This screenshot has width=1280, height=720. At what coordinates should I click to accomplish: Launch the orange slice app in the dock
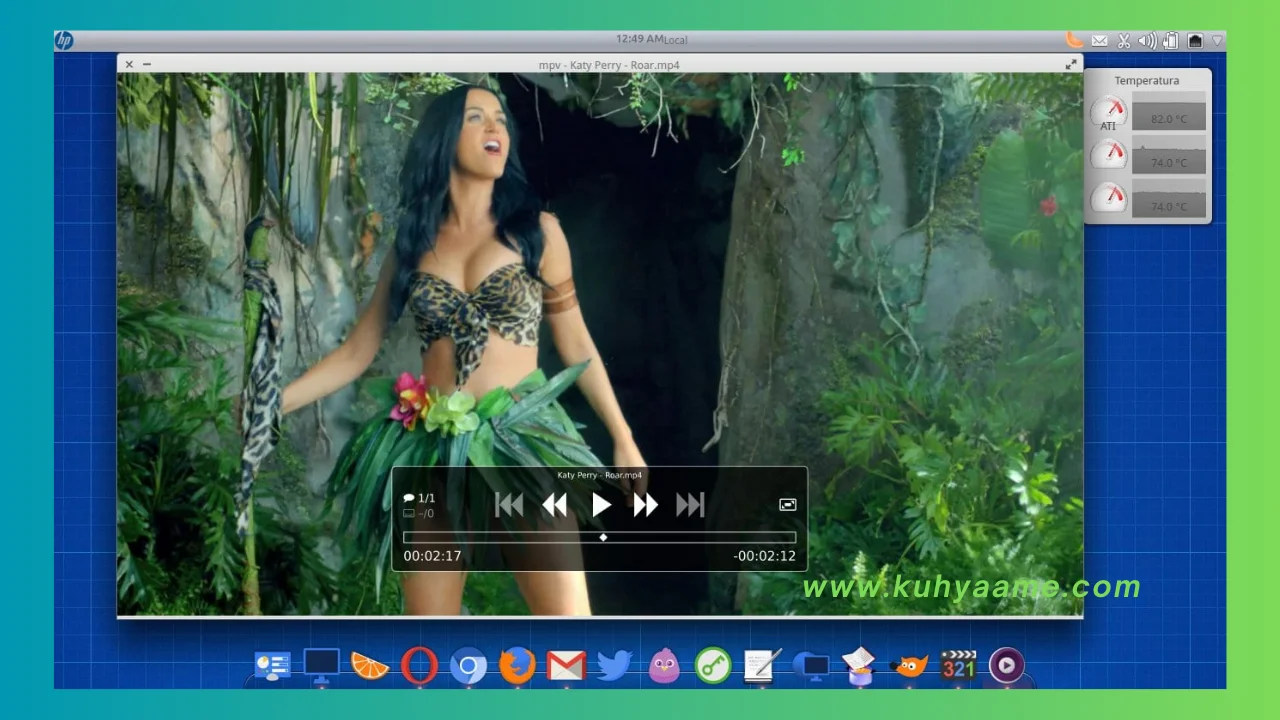370,666
